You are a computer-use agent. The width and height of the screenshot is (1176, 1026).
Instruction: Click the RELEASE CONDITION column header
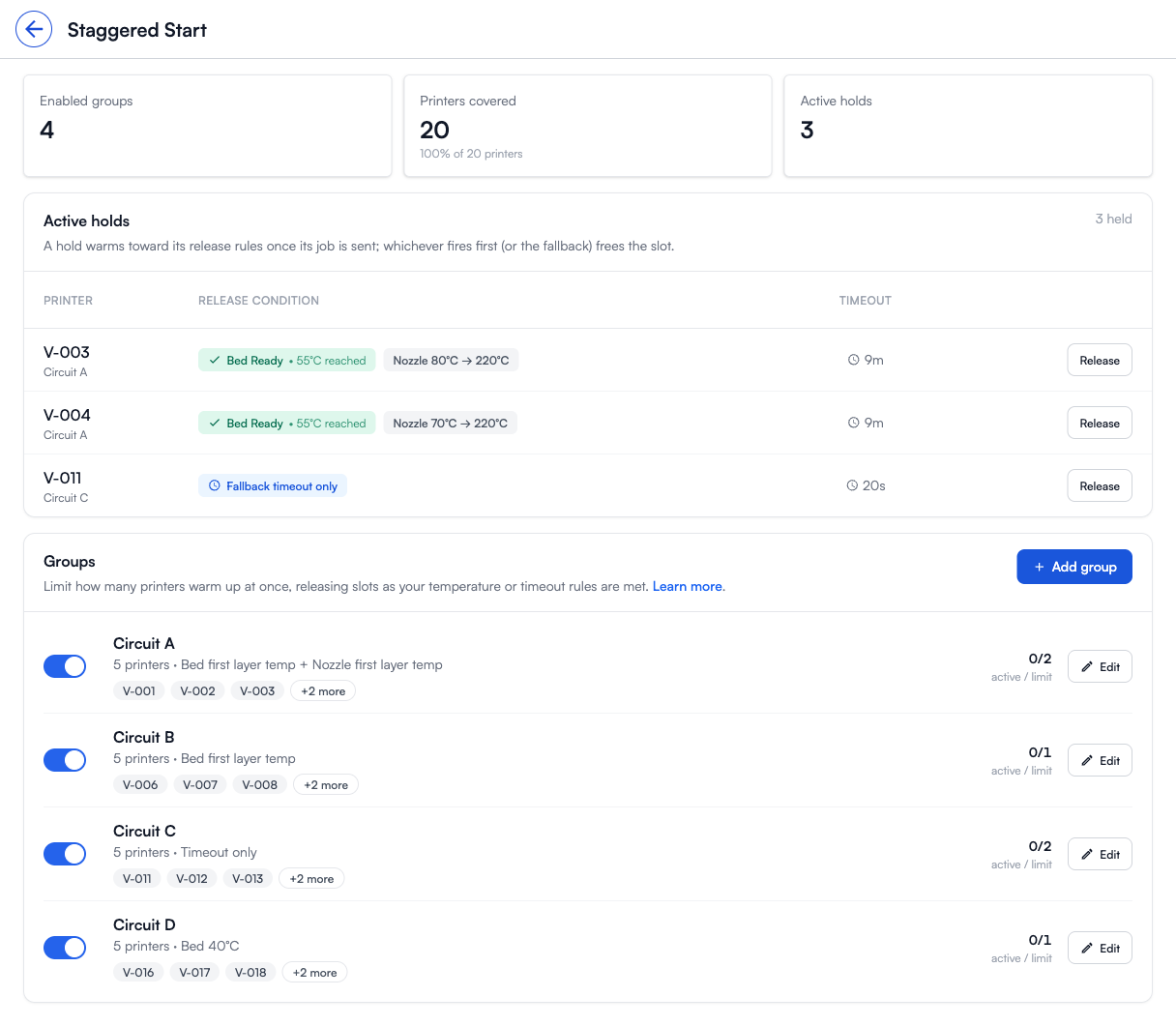coord(258,301)
